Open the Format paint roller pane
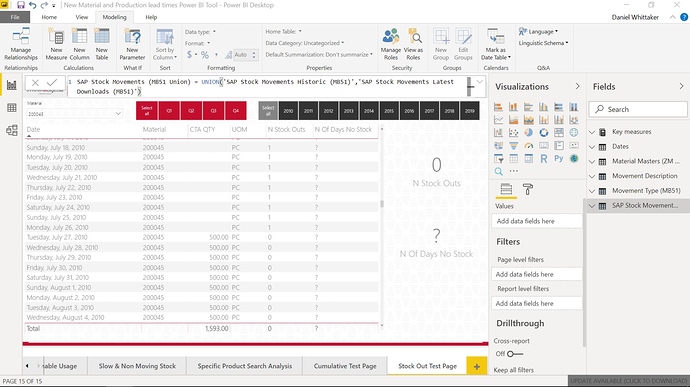 528,189
